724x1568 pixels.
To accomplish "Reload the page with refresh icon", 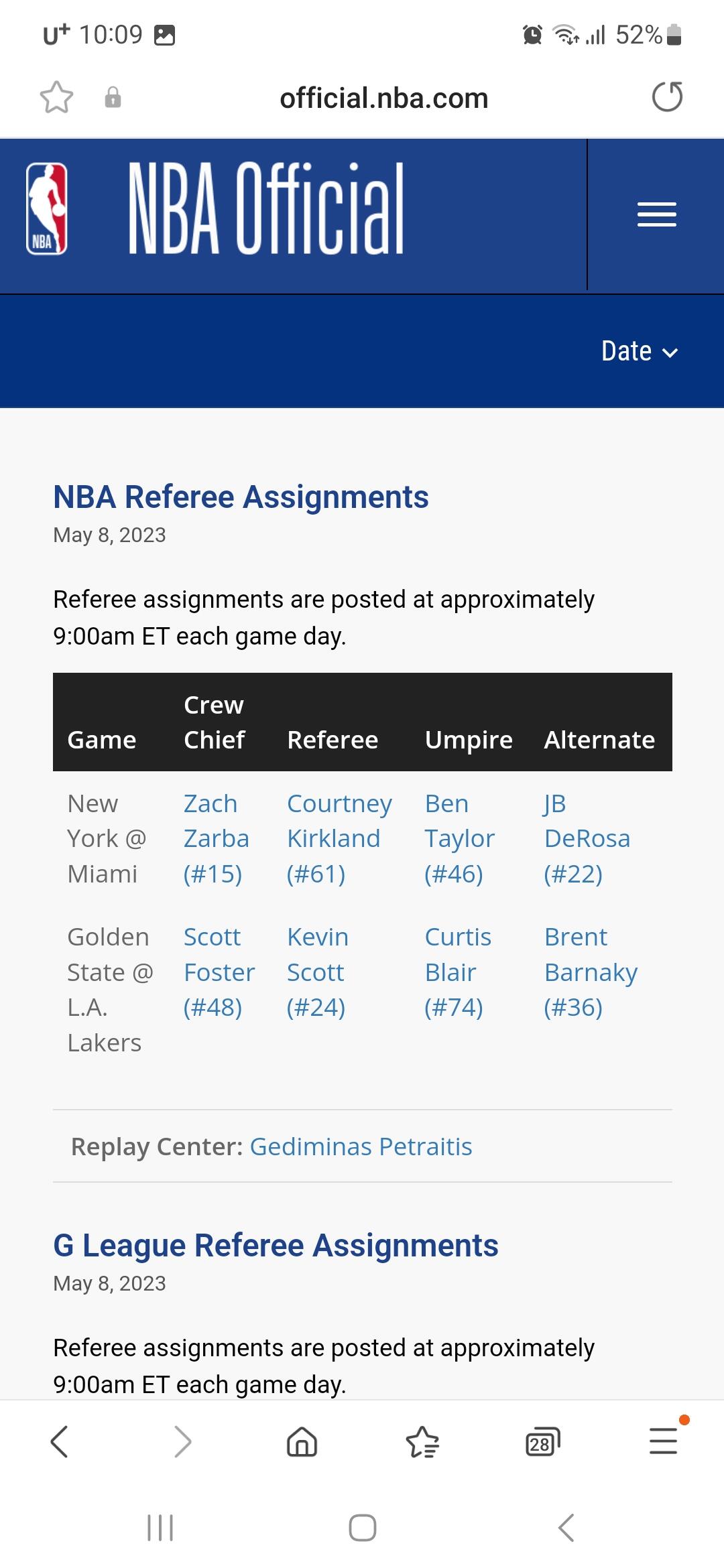I will coord(667,97).
